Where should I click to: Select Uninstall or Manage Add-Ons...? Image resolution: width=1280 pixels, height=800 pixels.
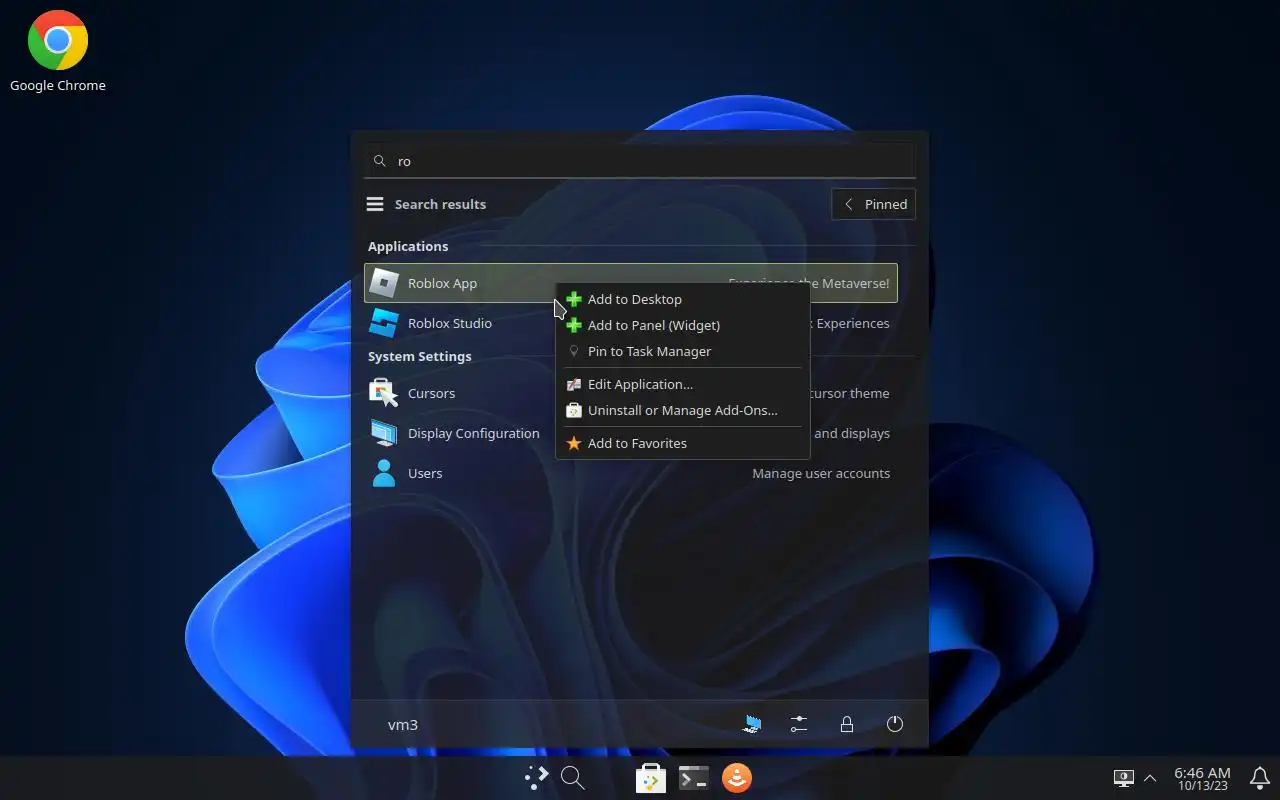[x=682, y=410]
